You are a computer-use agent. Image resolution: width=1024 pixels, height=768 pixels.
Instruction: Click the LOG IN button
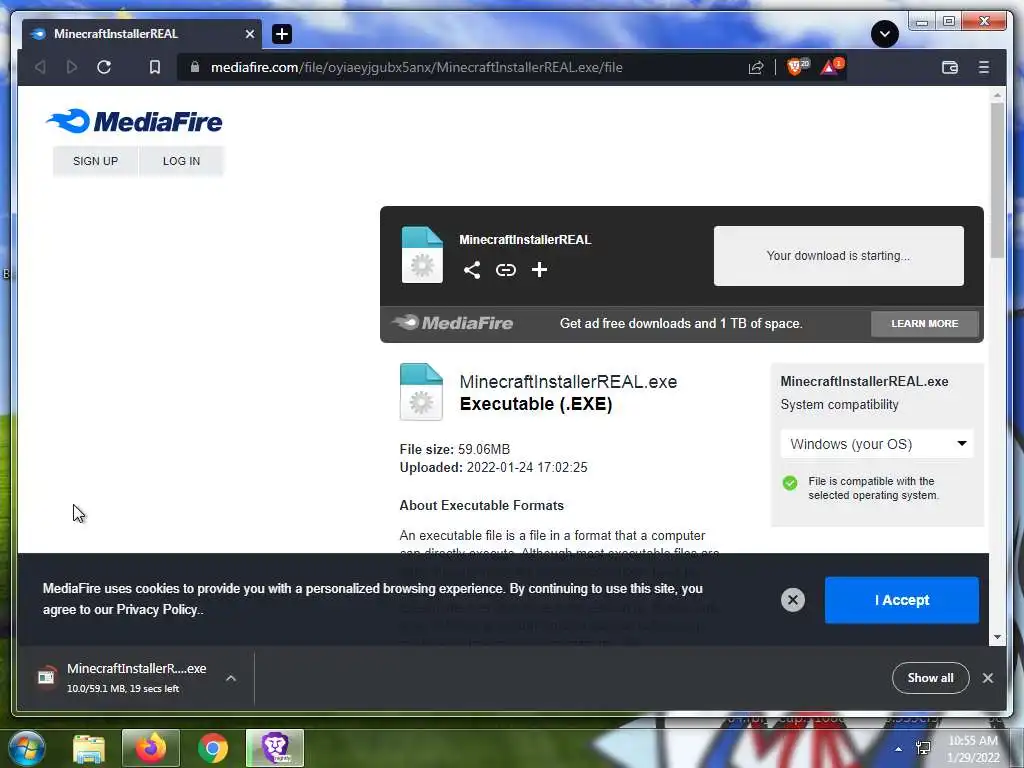pyautogui.click(x=182, y=161)
